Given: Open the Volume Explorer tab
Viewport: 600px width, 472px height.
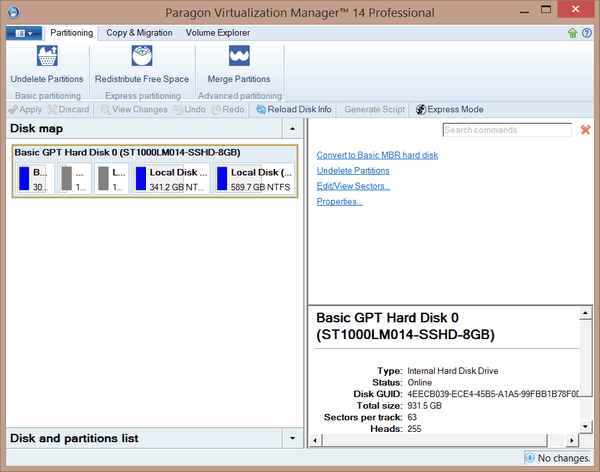Looking at the screenshot, I should click(218, 33).
